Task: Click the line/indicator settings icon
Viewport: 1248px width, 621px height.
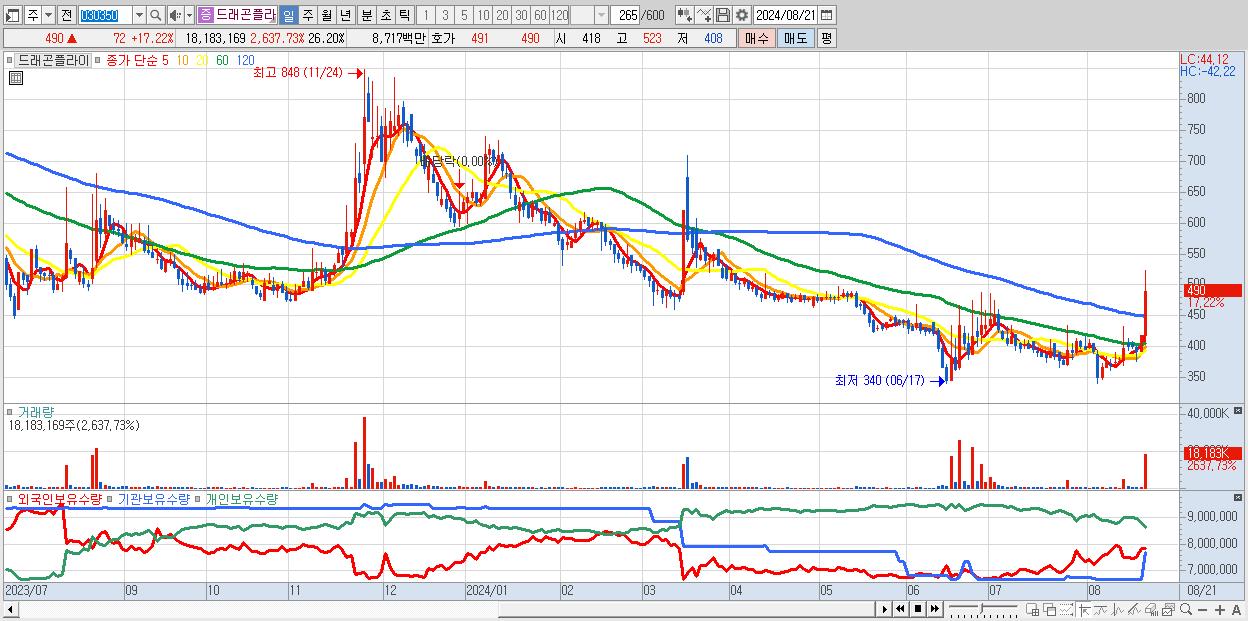Action: click(x=703, y=15)
